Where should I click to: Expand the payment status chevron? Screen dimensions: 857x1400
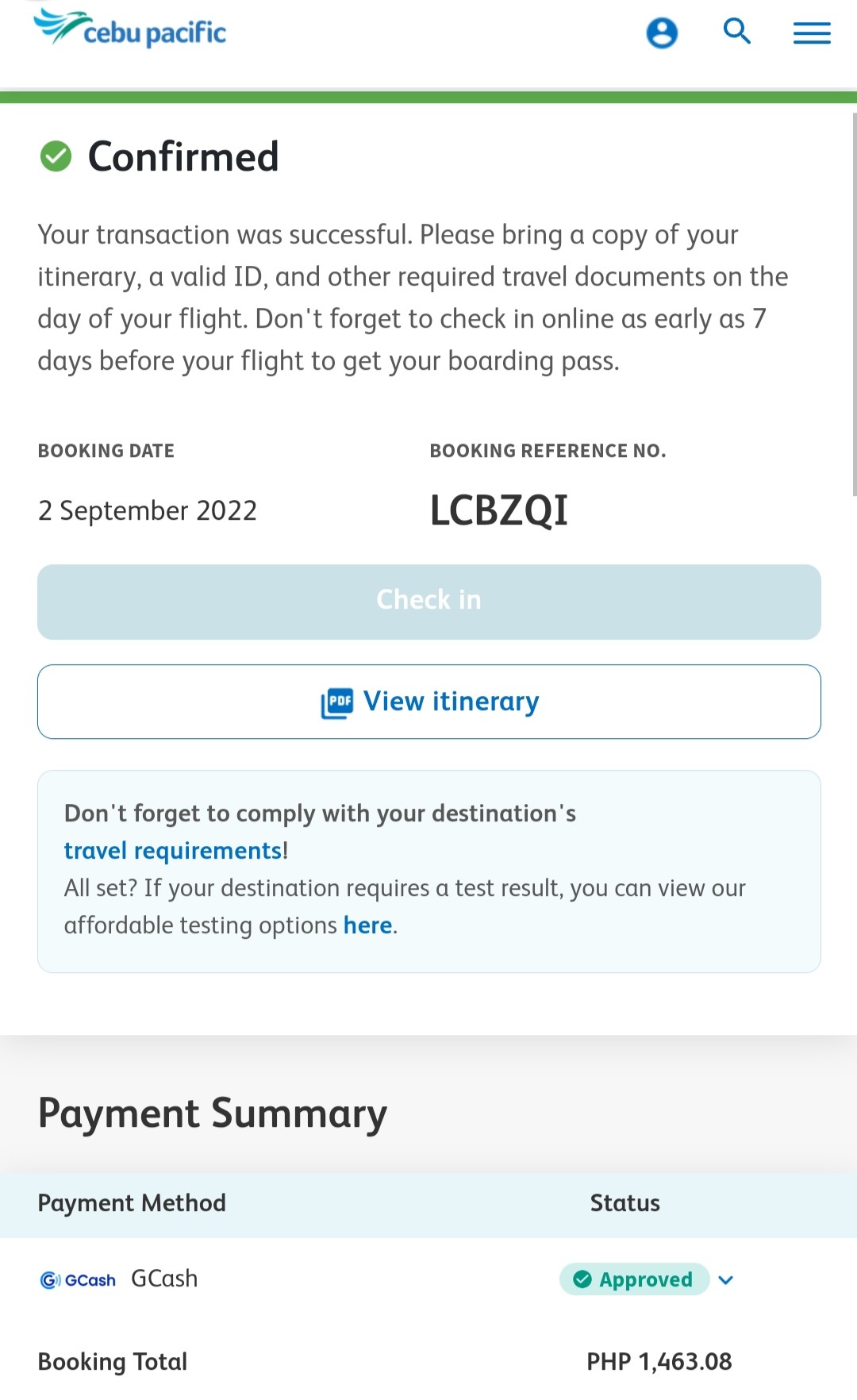tap(725, 1279)
